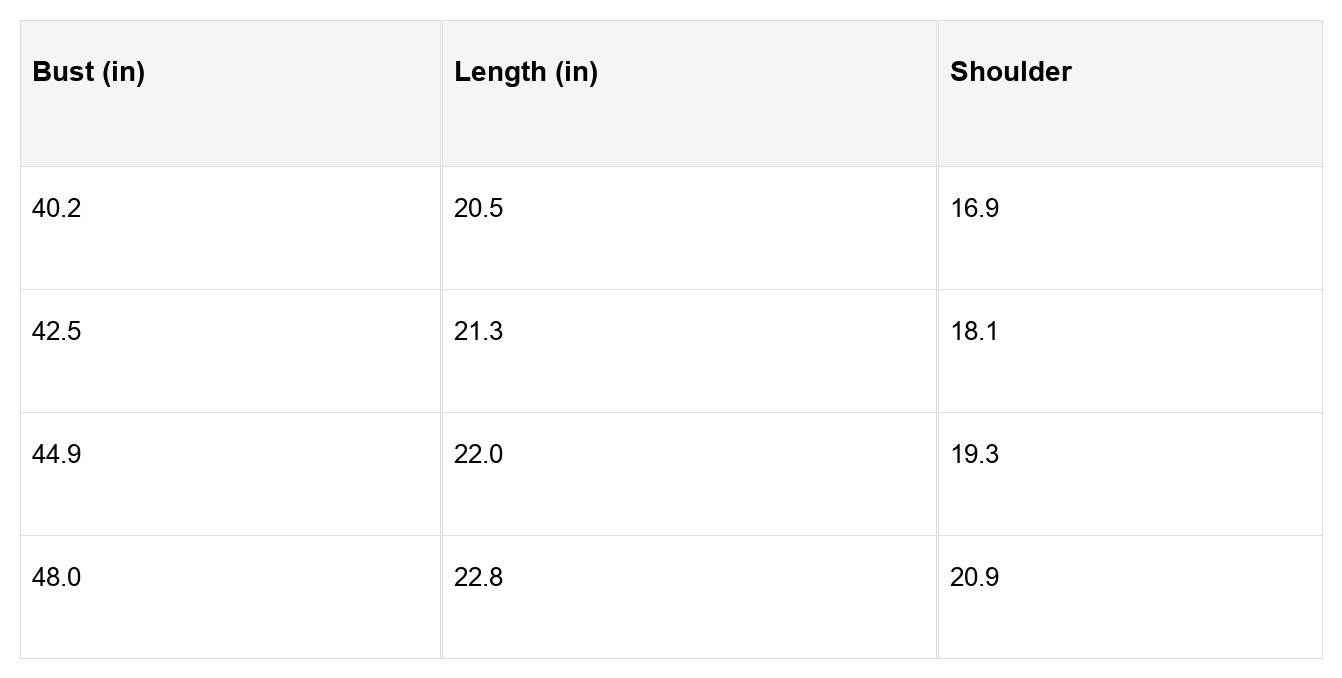Select the shortest length measurement cell
Viewport: 1342px width, 678px height.
pyautogui.click(x=479, y=208)
